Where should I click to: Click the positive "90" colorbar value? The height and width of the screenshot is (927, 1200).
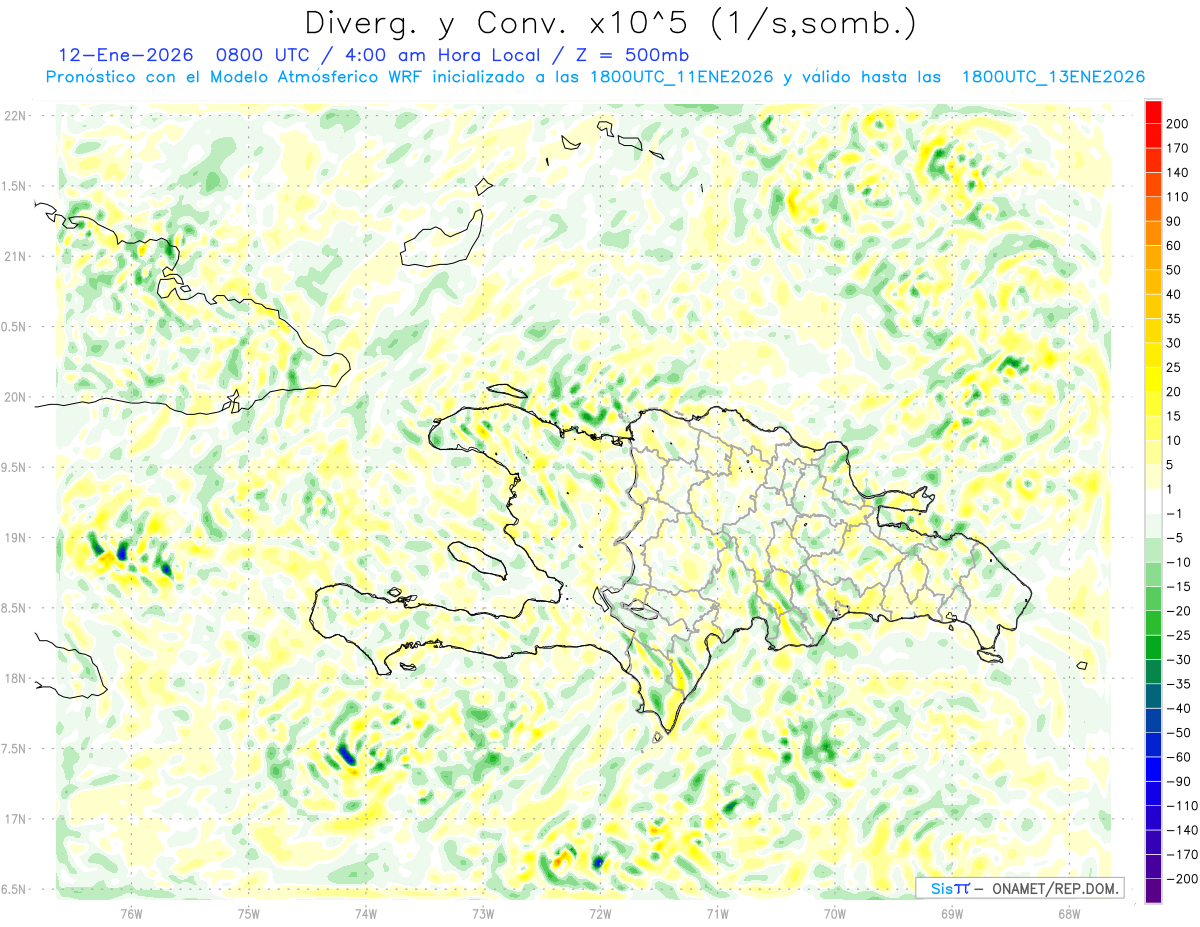click(x=1175, y=221)
